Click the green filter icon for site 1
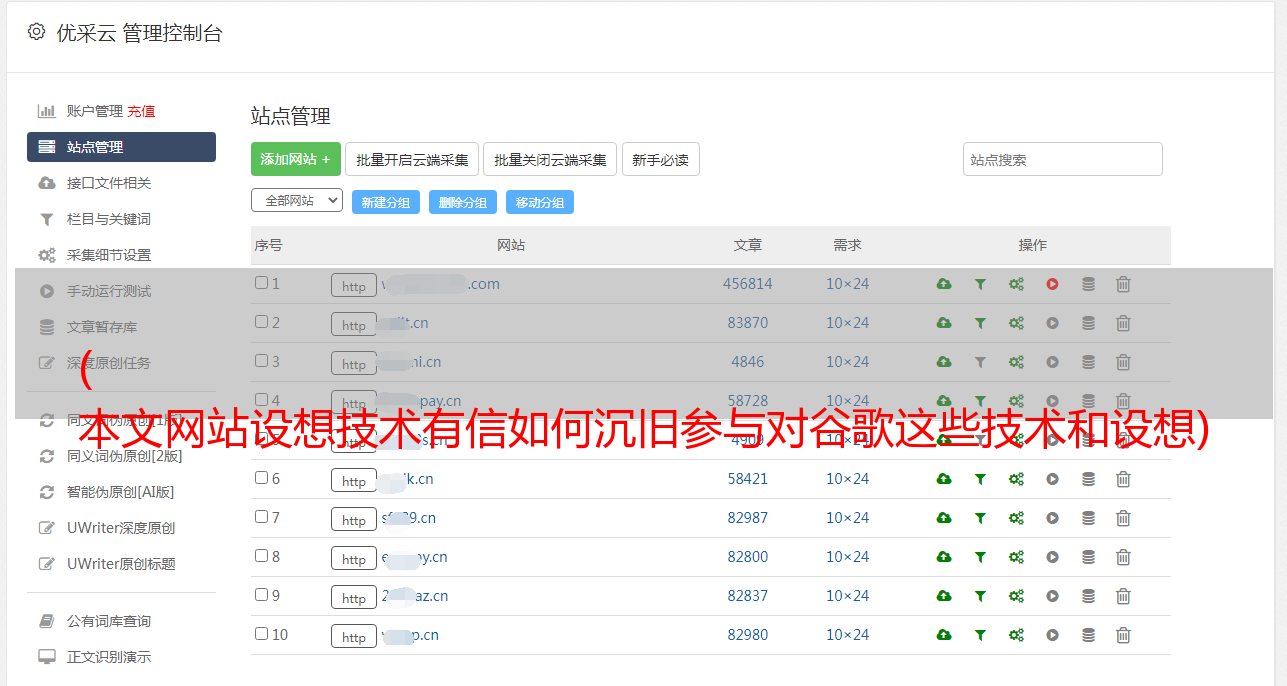Screen dimensions: 1287x686 (x=980, y=284)
